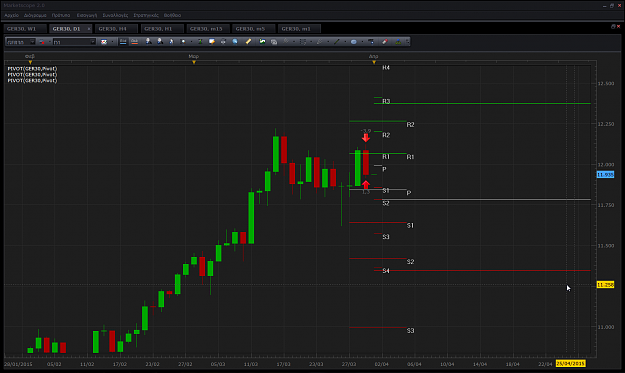Open the Βοήθεια menu
The height and width of the screenshot is (373, 625).
[173, 15]
